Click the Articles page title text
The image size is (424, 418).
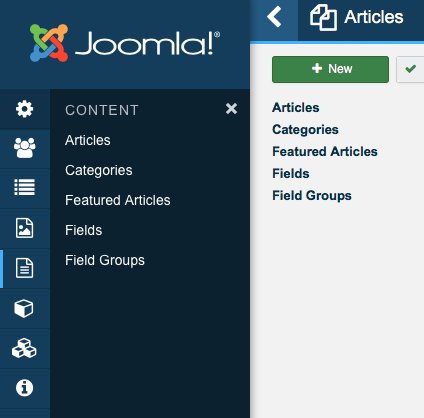tap(374, 17)
